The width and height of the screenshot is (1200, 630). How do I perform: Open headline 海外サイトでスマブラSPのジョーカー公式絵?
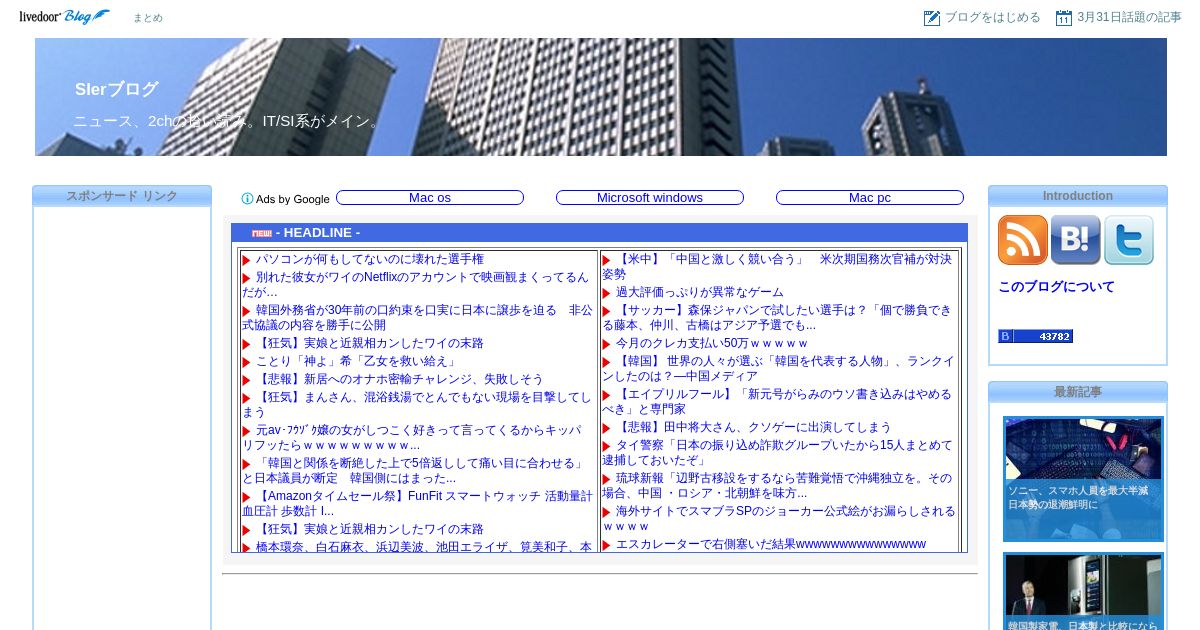pos(778,519)
